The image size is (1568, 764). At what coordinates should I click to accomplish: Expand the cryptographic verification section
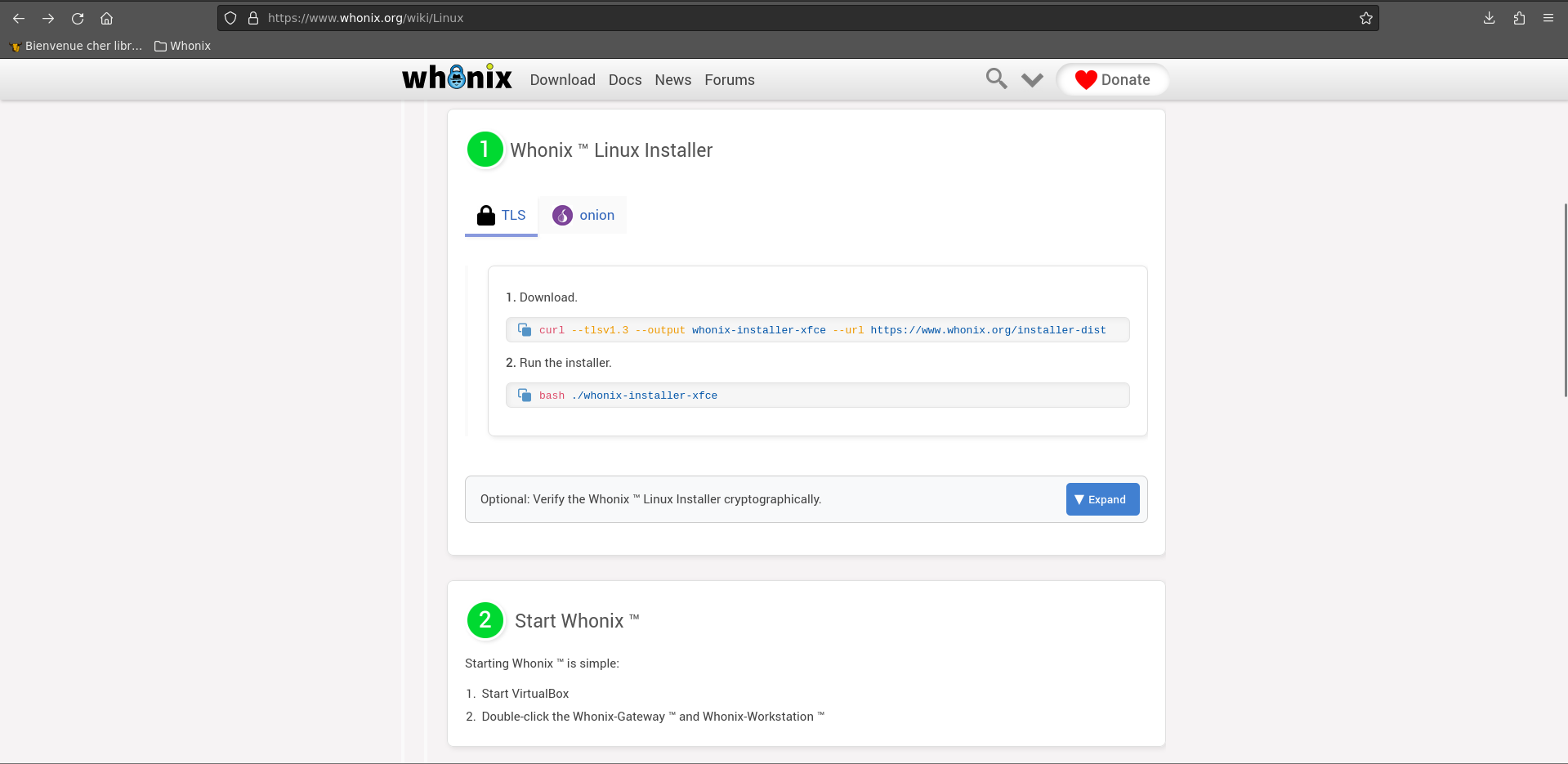pos(1102,499)
